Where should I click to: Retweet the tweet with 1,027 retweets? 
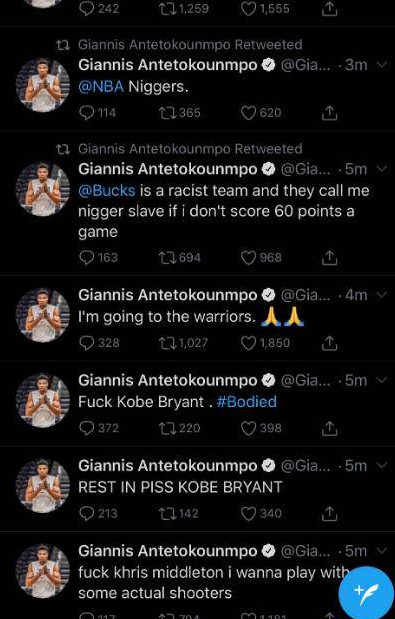point(166,343)
